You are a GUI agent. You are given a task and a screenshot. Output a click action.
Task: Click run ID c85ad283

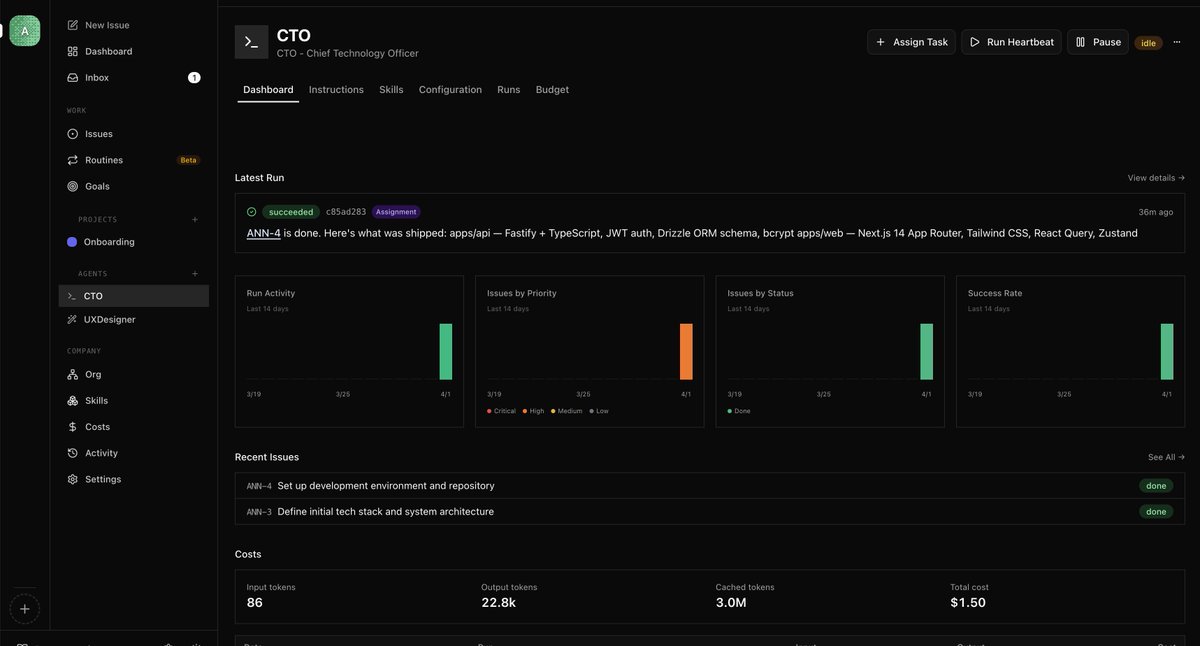click(x=346, y=212)
